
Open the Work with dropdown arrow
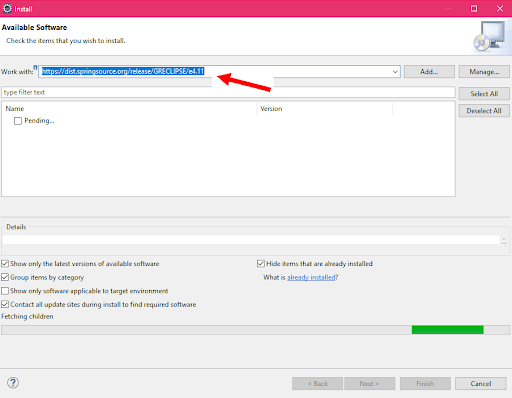395,72
